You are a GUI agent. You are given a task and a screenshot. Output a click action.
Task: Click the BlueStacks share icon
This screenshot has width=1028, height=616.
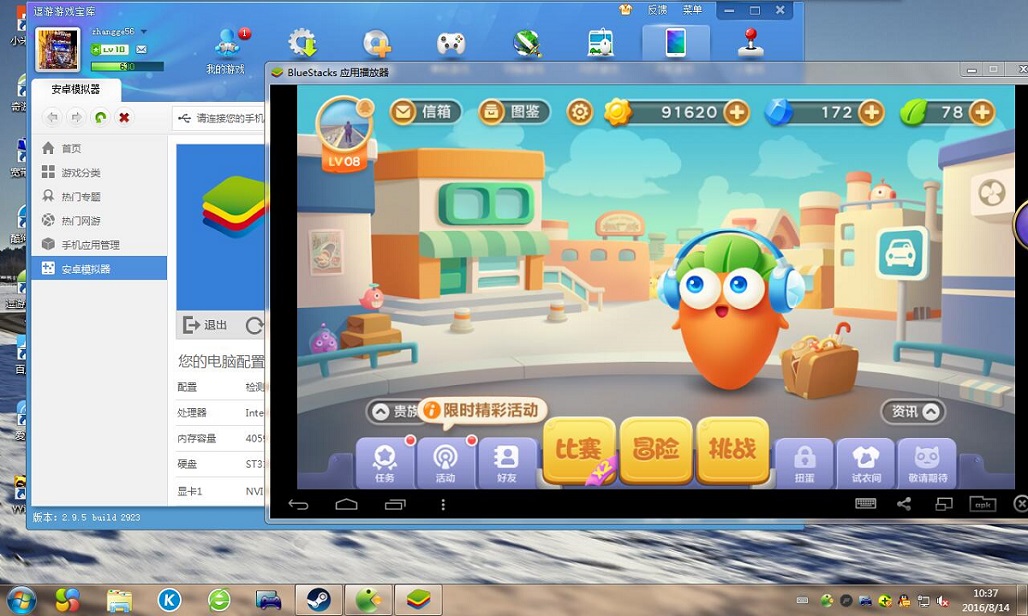[904, 503]
